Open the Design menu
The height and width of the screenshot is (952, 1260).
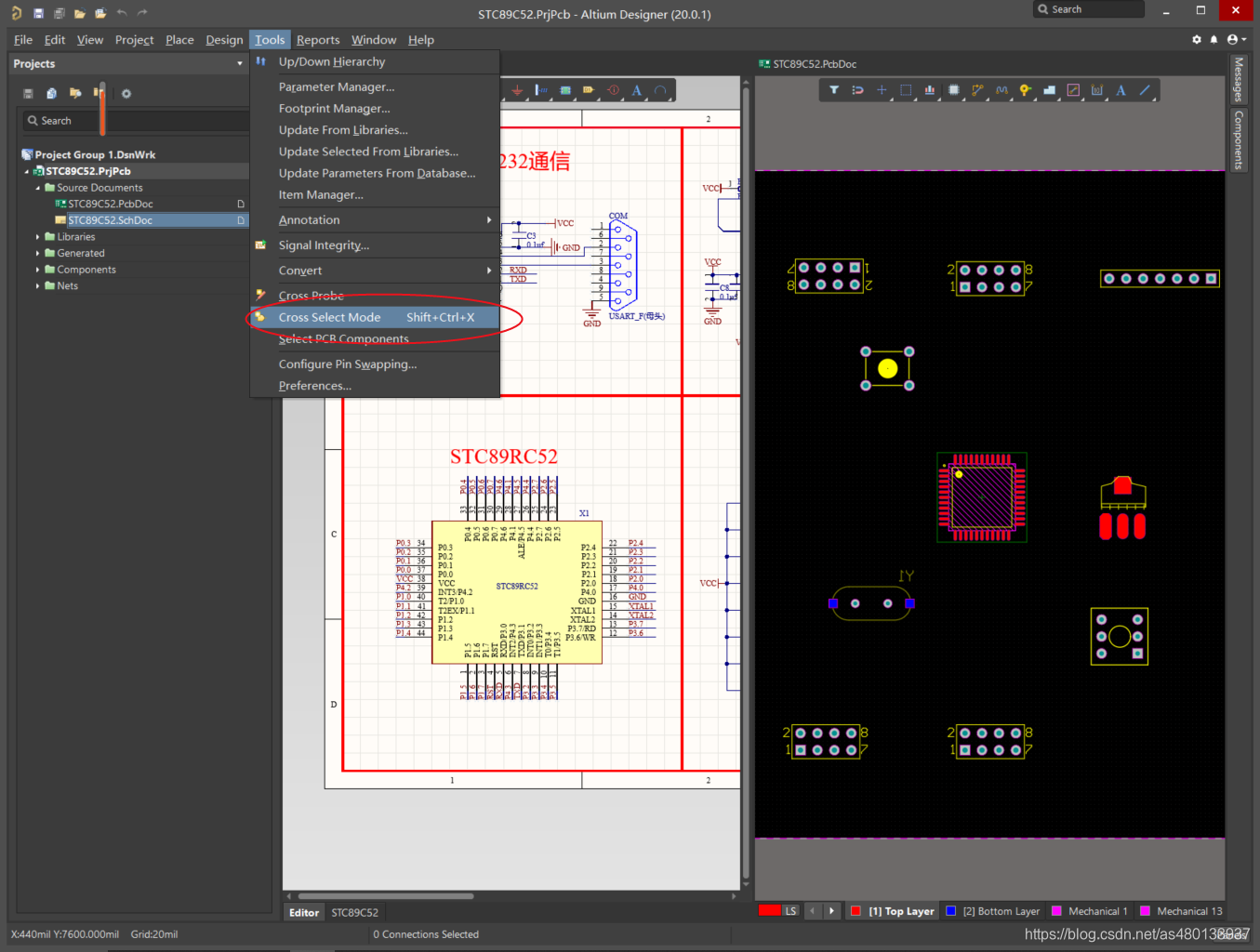224,40
